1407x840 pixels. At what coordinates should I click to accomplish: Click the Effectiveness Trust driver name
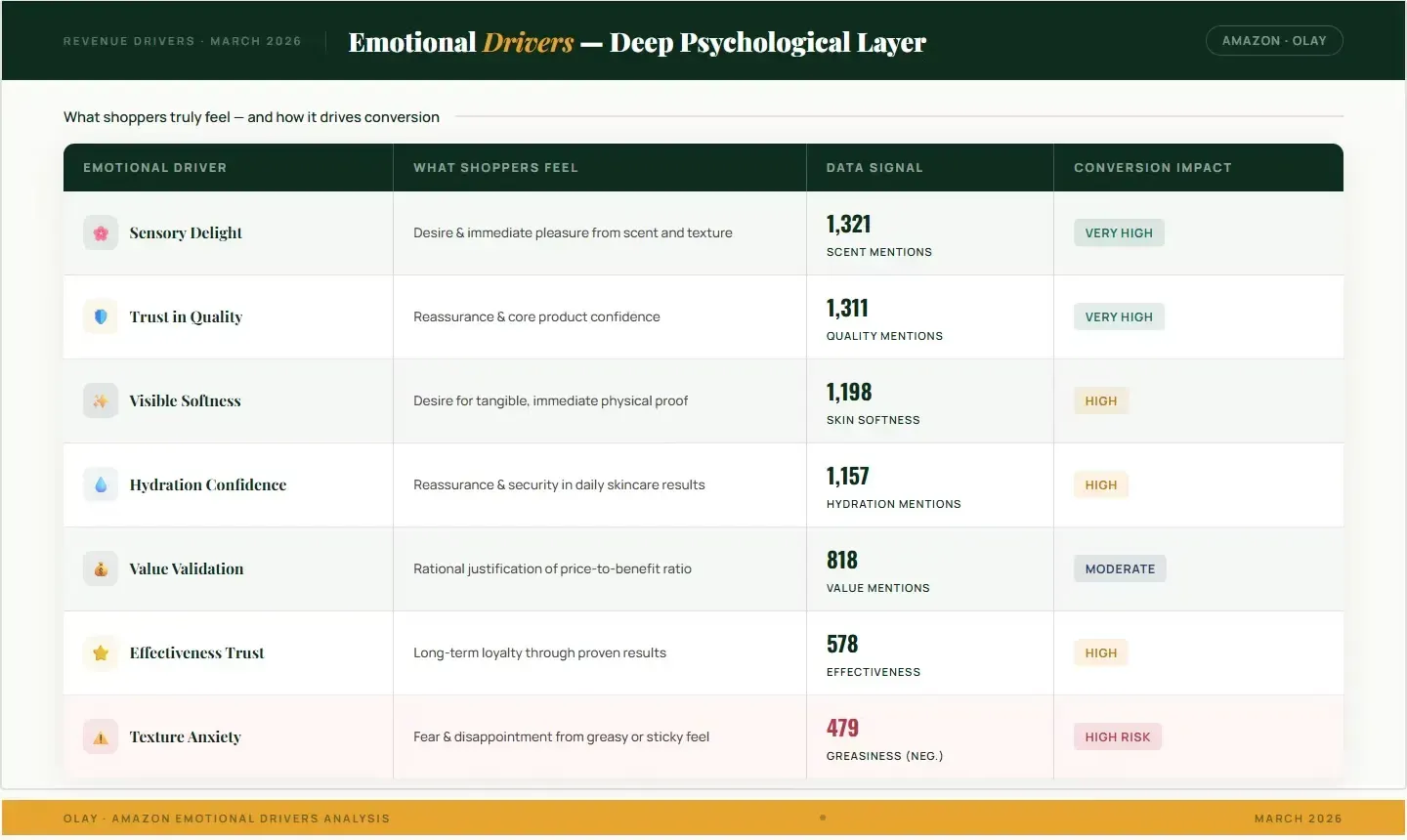click(196, 653)
